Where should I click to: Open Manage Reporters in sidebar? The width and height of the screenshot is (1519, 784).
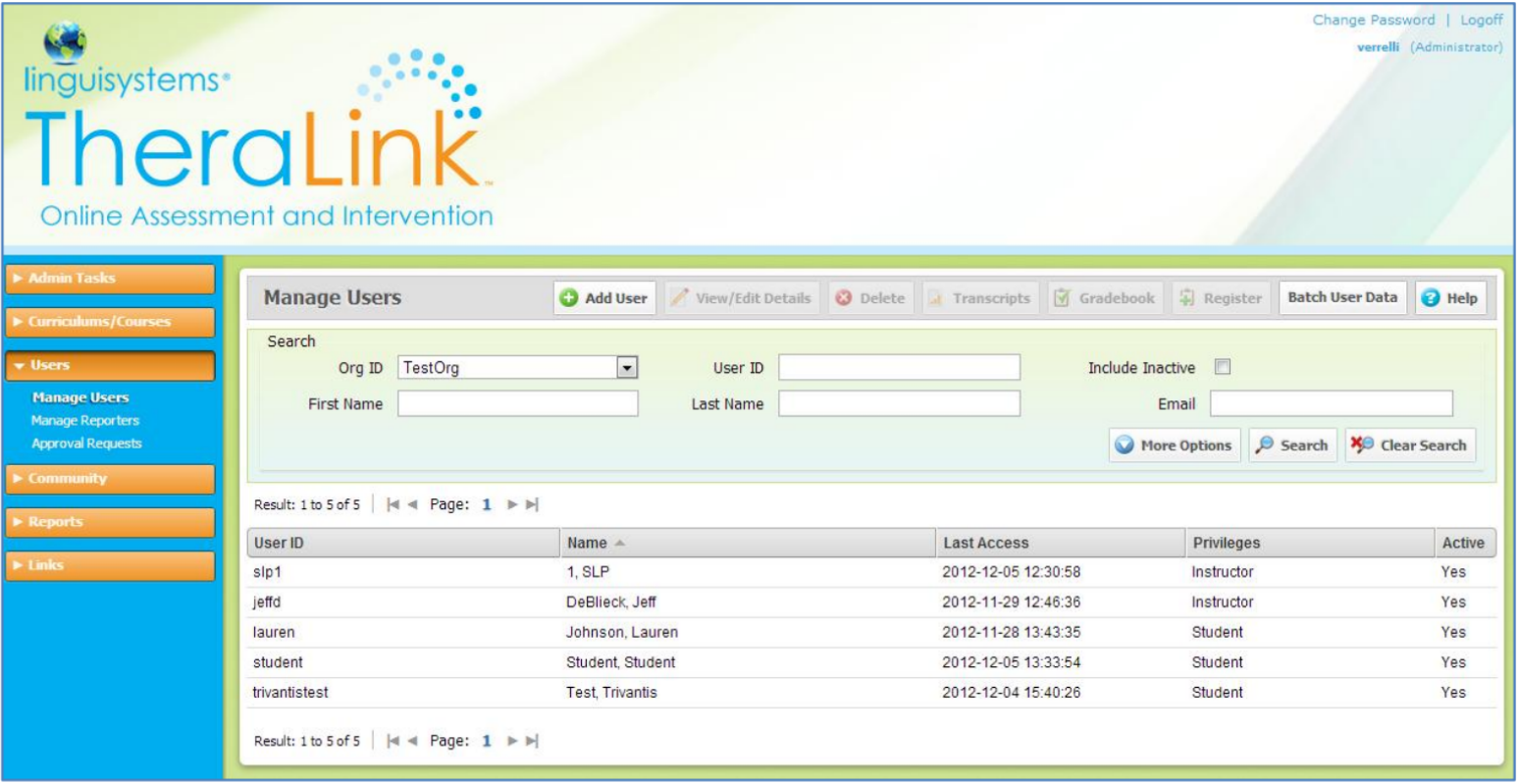pos(85,421)
